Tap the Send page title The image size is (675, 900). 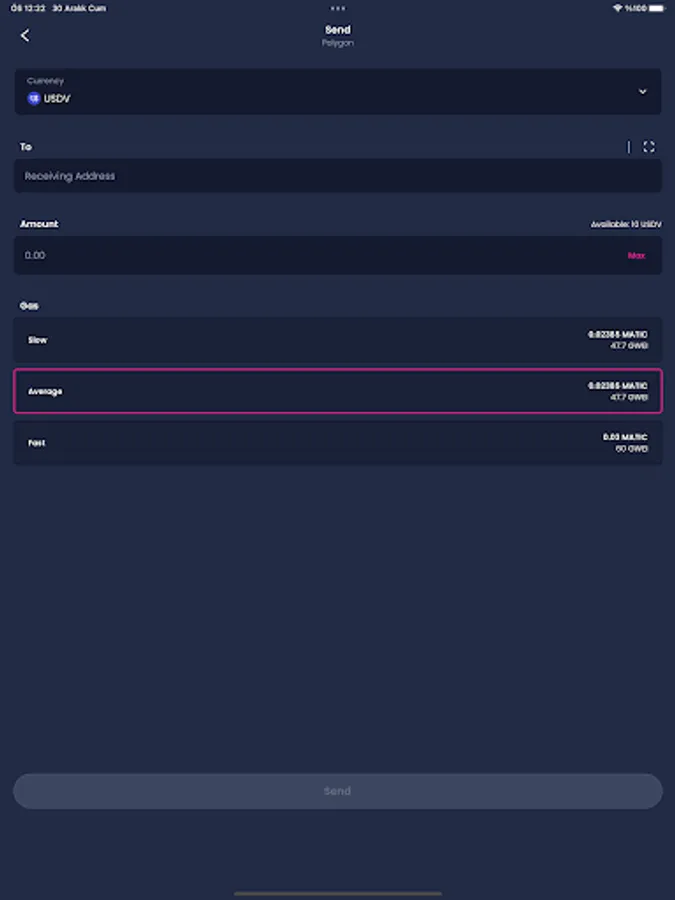pyautogui.click(x=338, y=30)
